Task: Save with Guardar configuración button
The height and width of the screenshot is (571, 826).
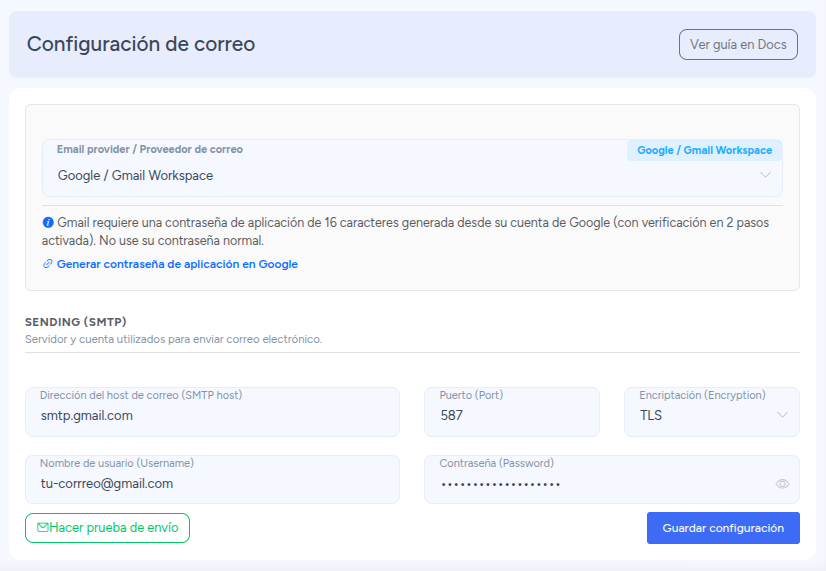Action: coord(723,528)
